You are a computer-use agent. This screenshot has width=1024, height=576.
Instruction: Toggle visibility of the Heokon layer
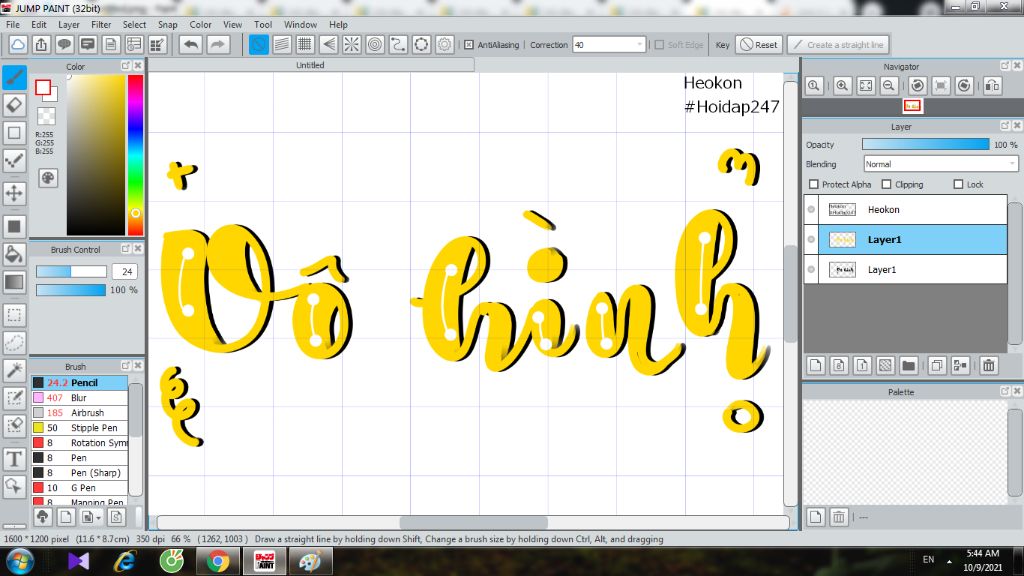[811, 210]
